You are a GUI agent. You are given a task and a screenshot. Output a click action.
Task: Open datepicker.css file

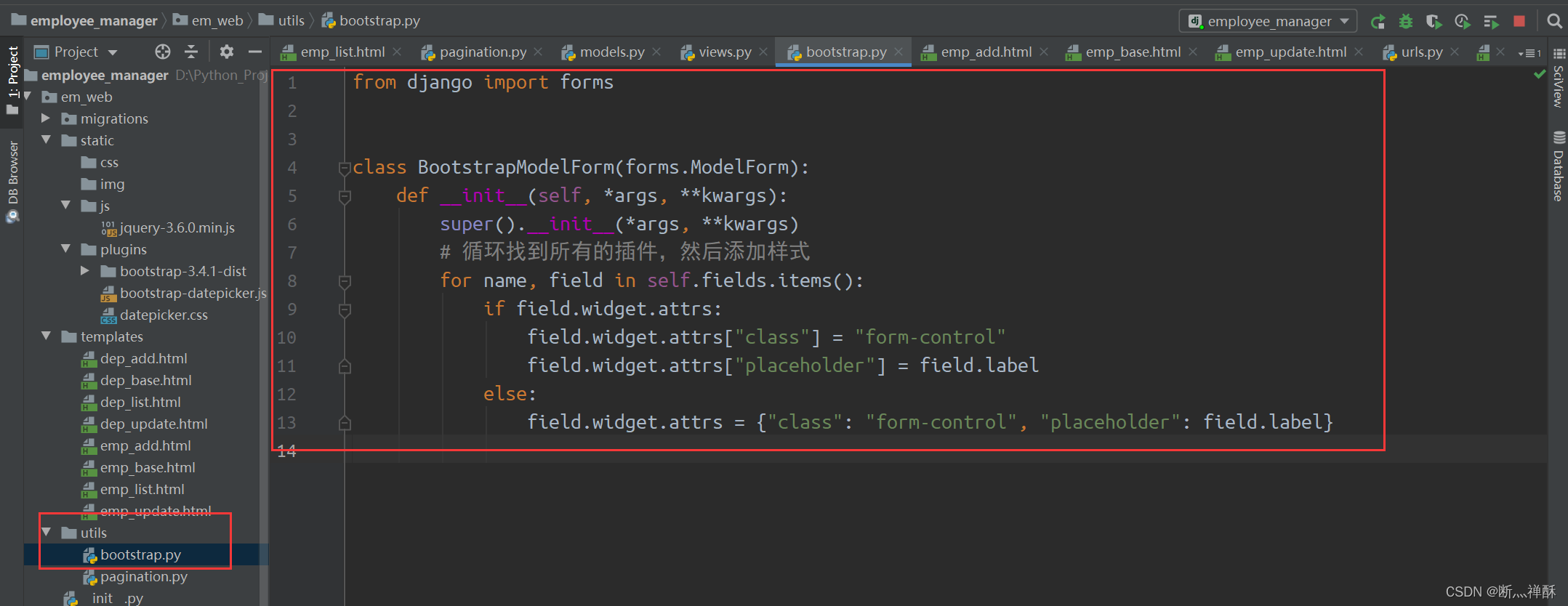pyautogui.click(x=154, y=315)
